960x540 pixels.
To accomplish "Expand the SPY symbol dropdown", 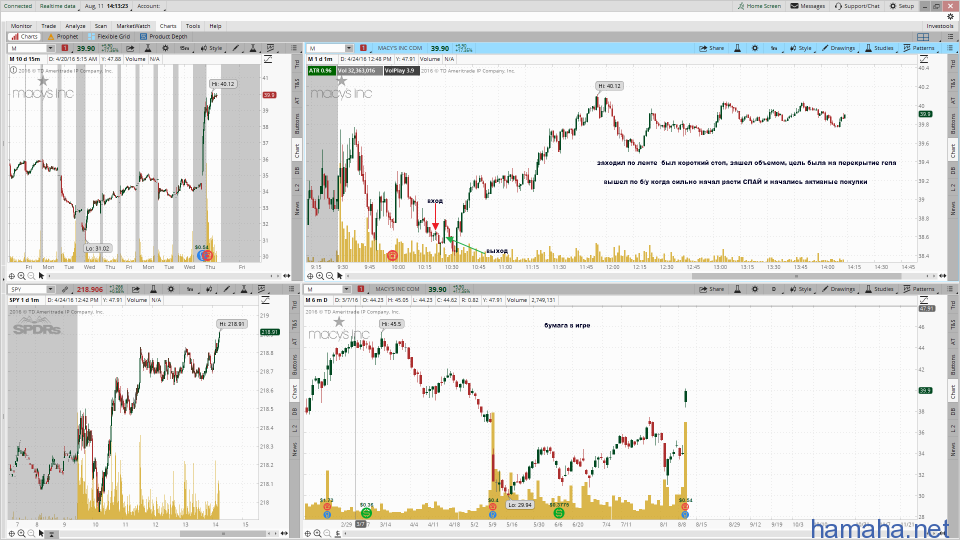I will click(50, 289).
